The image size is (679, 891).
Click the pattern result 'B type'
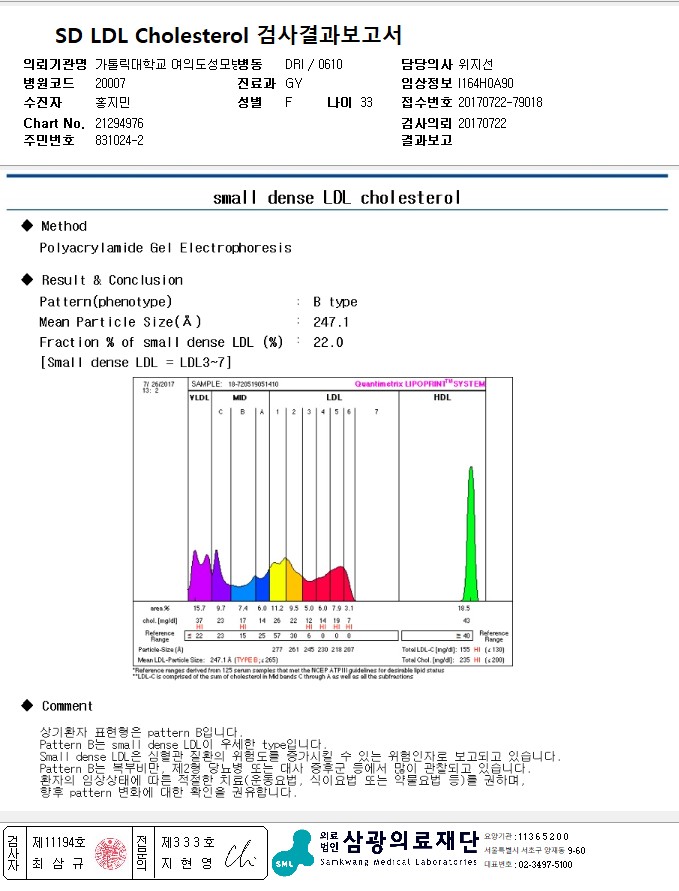(x=335, y=302)
